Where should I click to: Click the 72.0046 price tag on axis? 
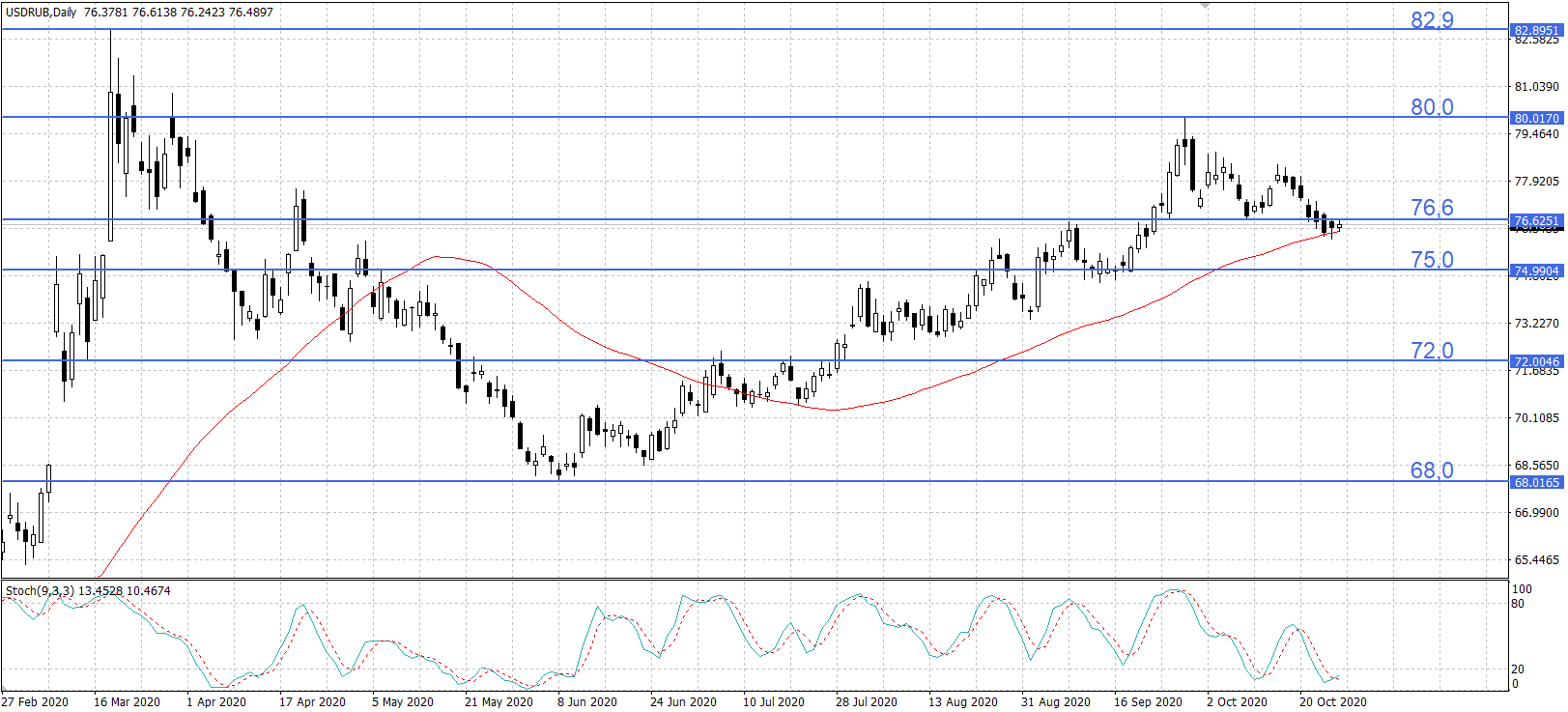click(1536, 362)
